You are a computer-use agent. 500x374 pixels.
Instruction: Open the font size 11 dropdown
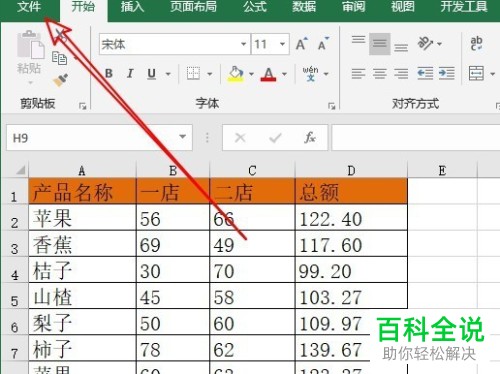click(x=282, y=44)
